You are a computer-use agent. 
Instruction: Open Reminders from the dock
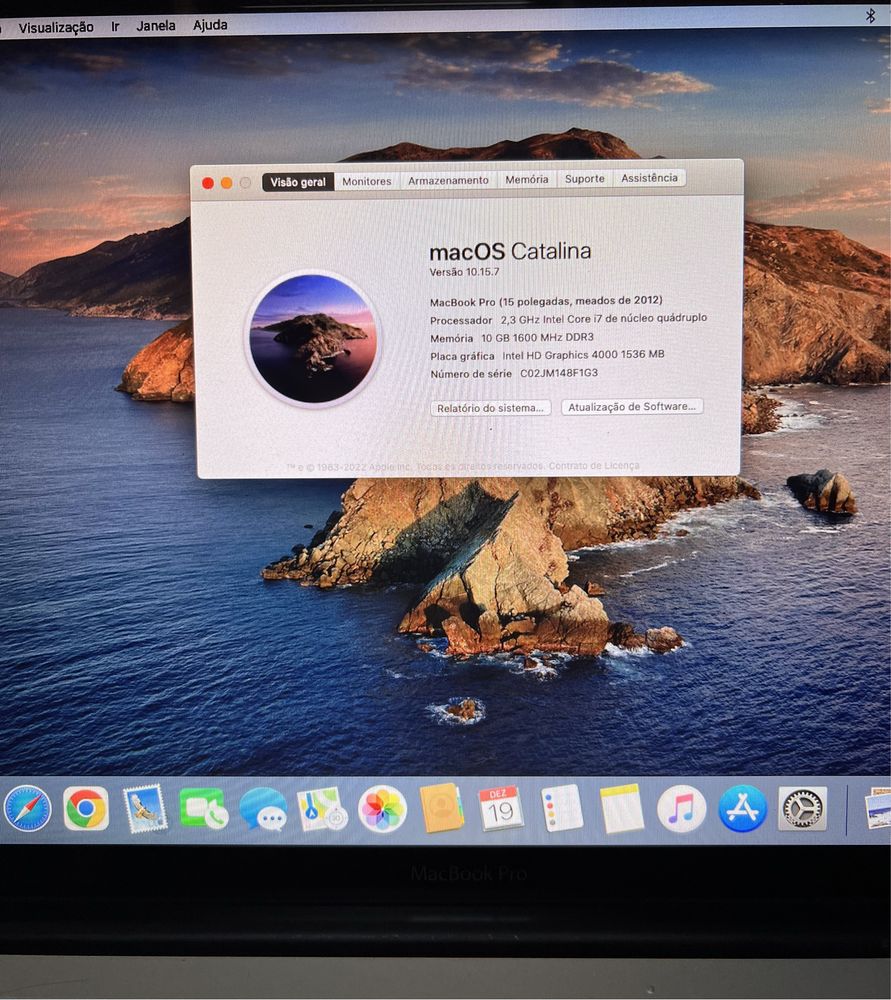(x=561, y=808)
